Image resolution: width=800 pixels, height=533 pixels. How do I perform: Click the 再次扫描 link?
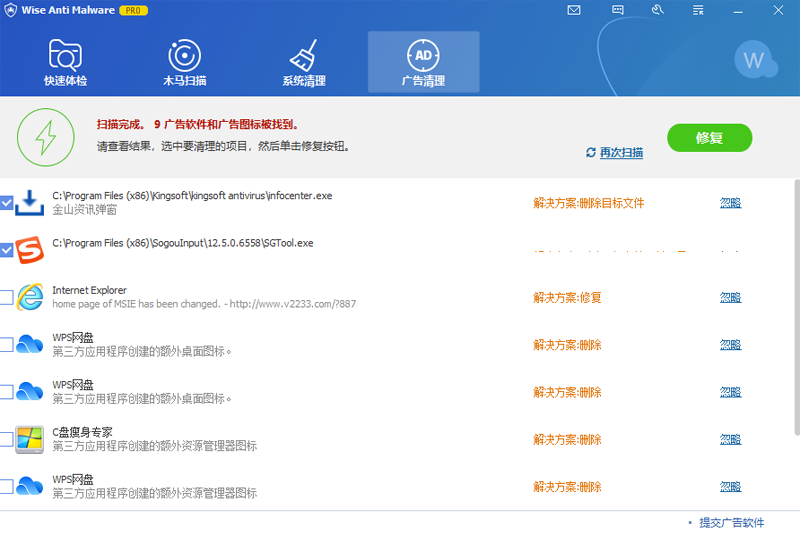(x=621, y=153)
